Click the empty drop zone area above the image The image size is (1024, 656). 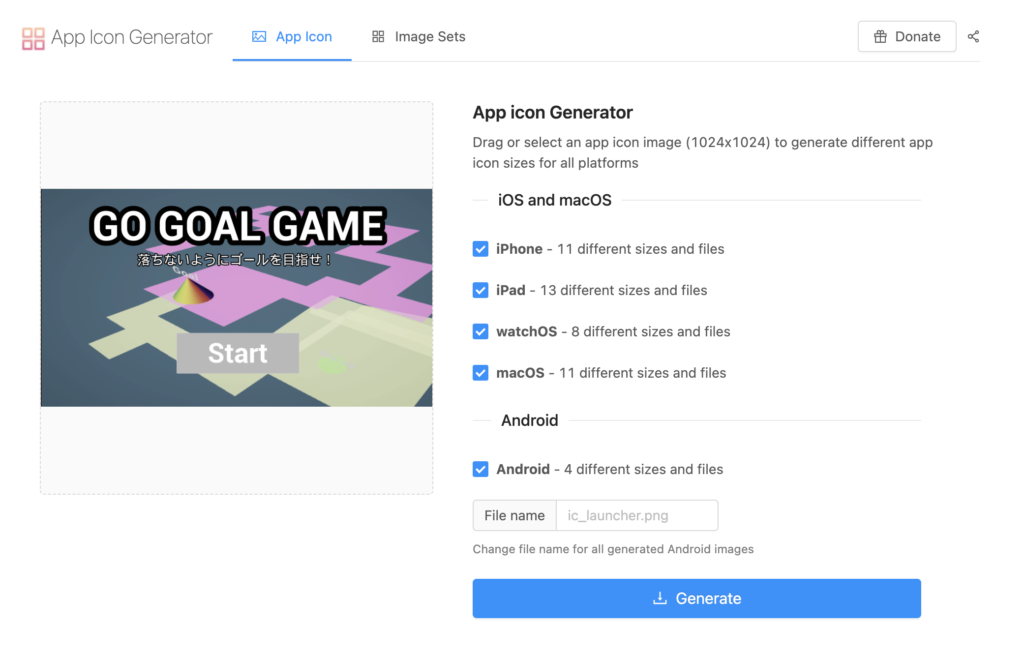tap(236, 145)
